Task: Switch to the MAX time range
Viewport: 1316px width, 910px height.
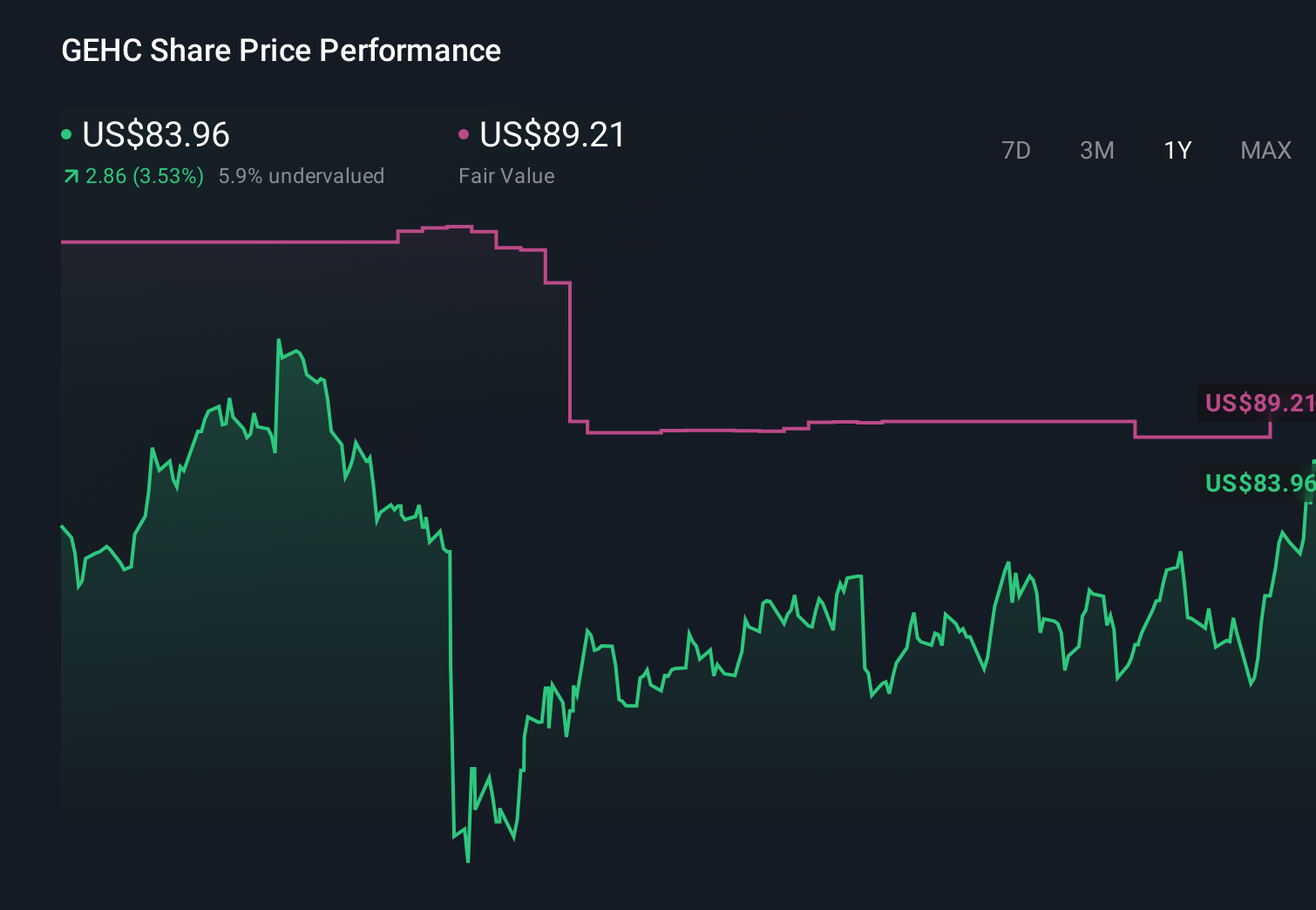Action: point(1265,150)
